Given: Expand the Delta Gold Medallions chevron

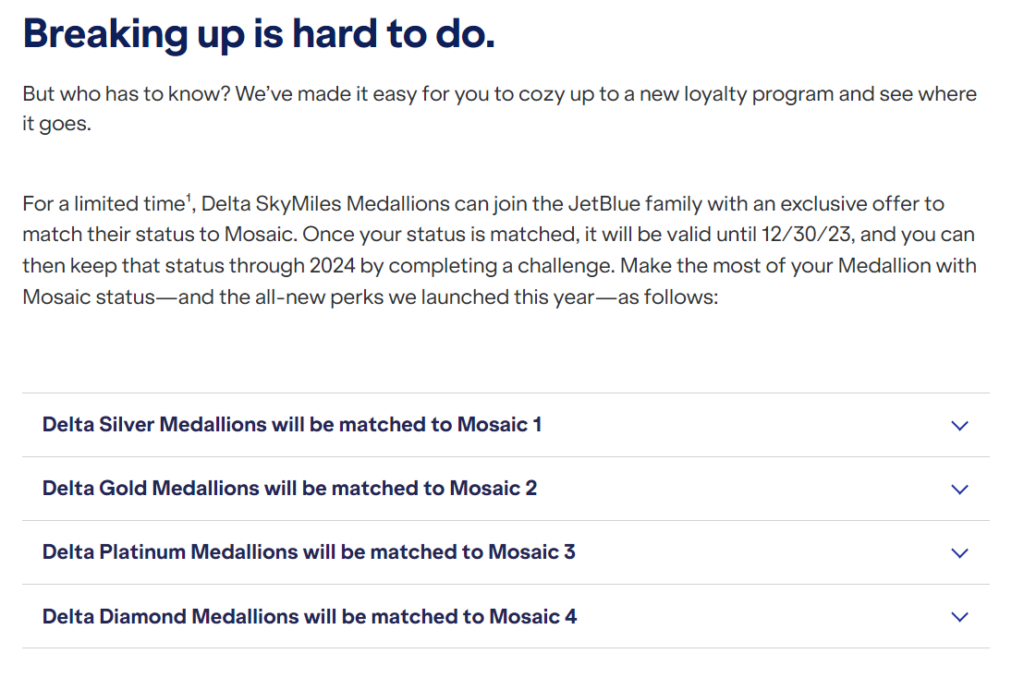Looking at the screenshot, I should tap(959, 489).
